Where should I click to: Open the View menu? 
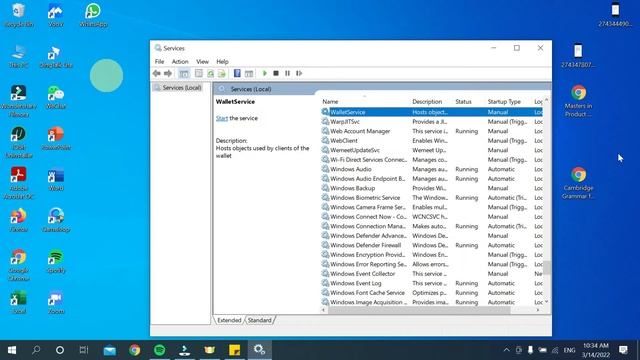tap(202, 62)
